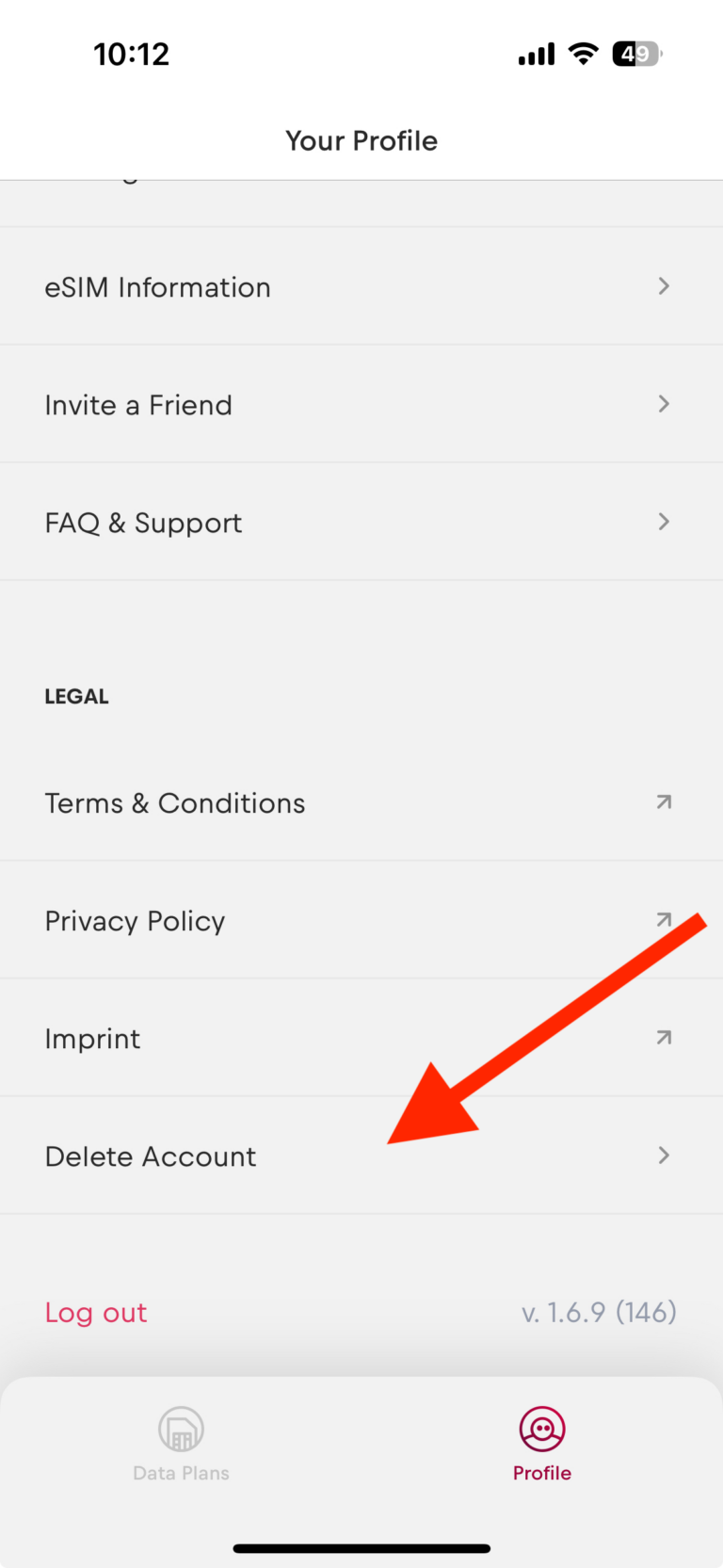Open FAQ & Support via its chevron
This screenshot has width=723, height=1568.
tap(664, 522)
